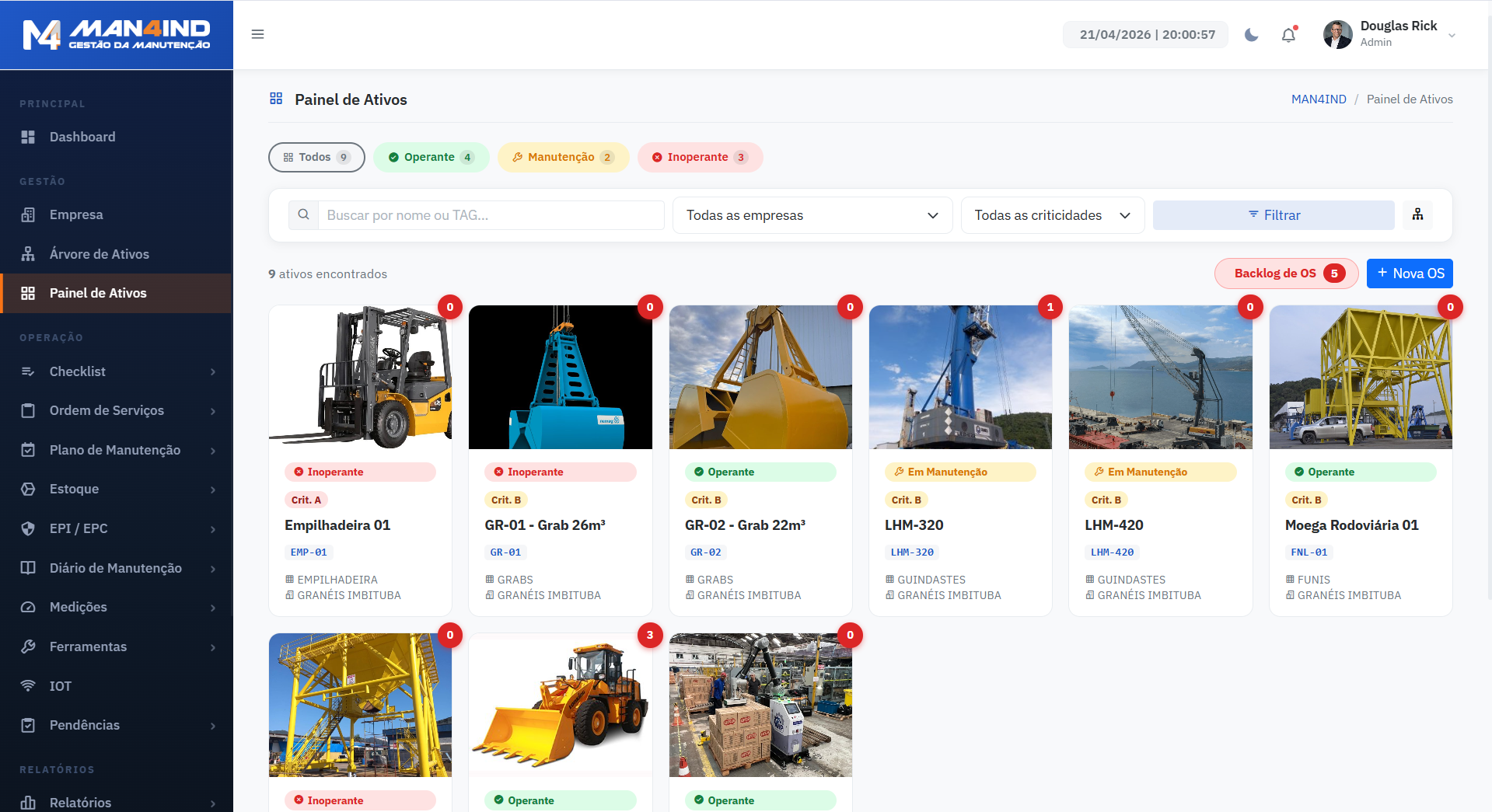Click the Backlog de OS button
The height and width of the screenshot is (812, 1492).
click(1285, 274)
